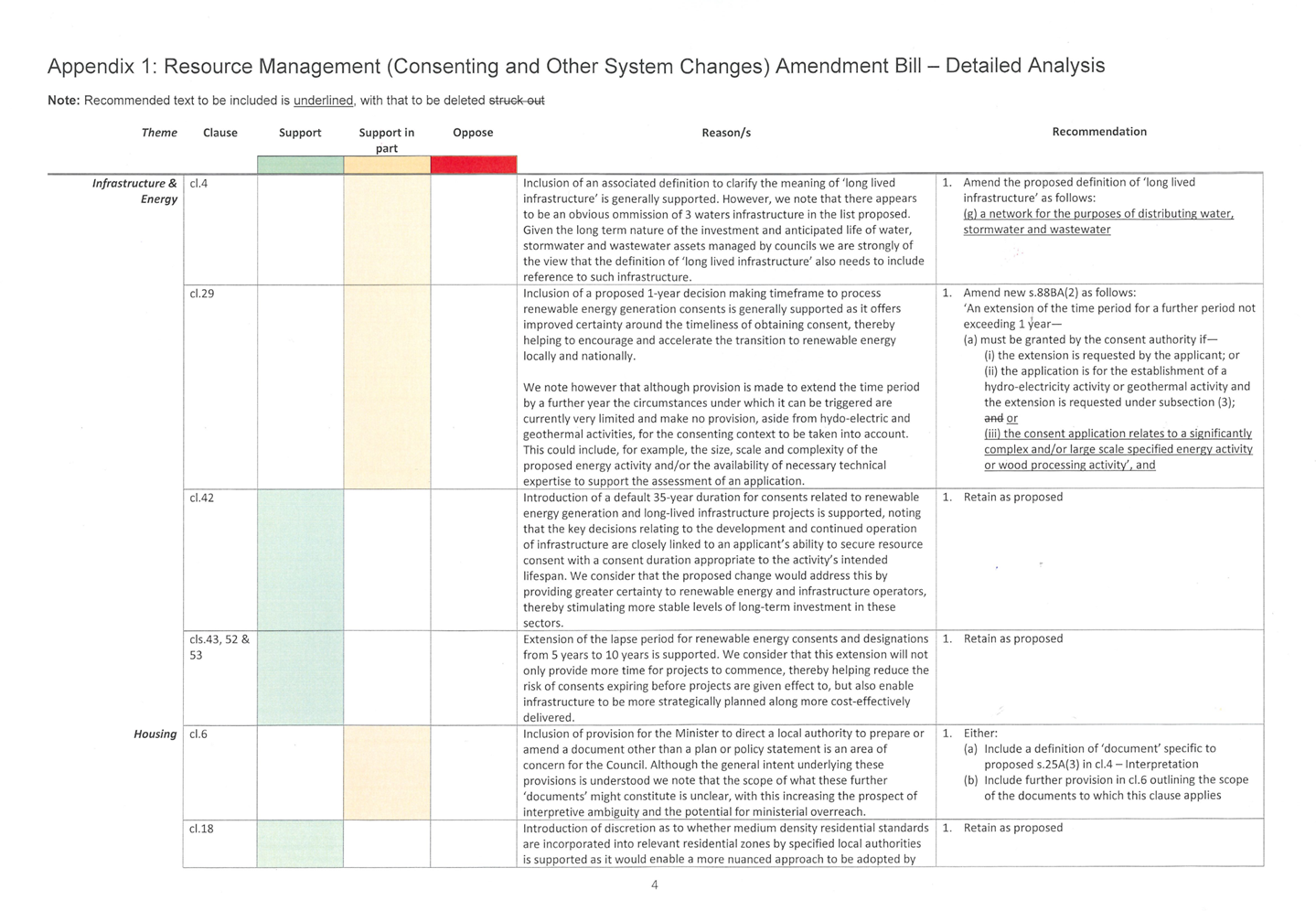Click the Appendix 1 document title
1316x911 pixels.
[576, 66]
